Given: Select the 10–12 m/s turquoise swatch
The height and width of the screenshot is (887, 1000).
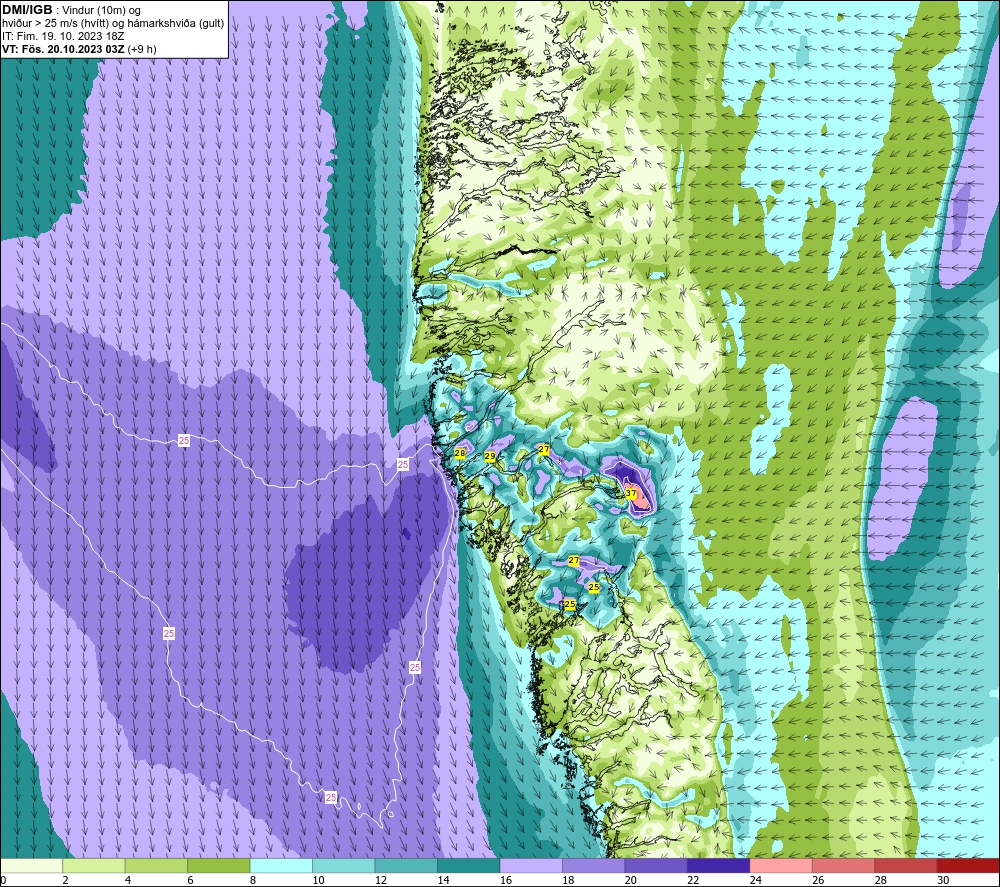Looking at the screenshot, I should click(x=344, y=865).
